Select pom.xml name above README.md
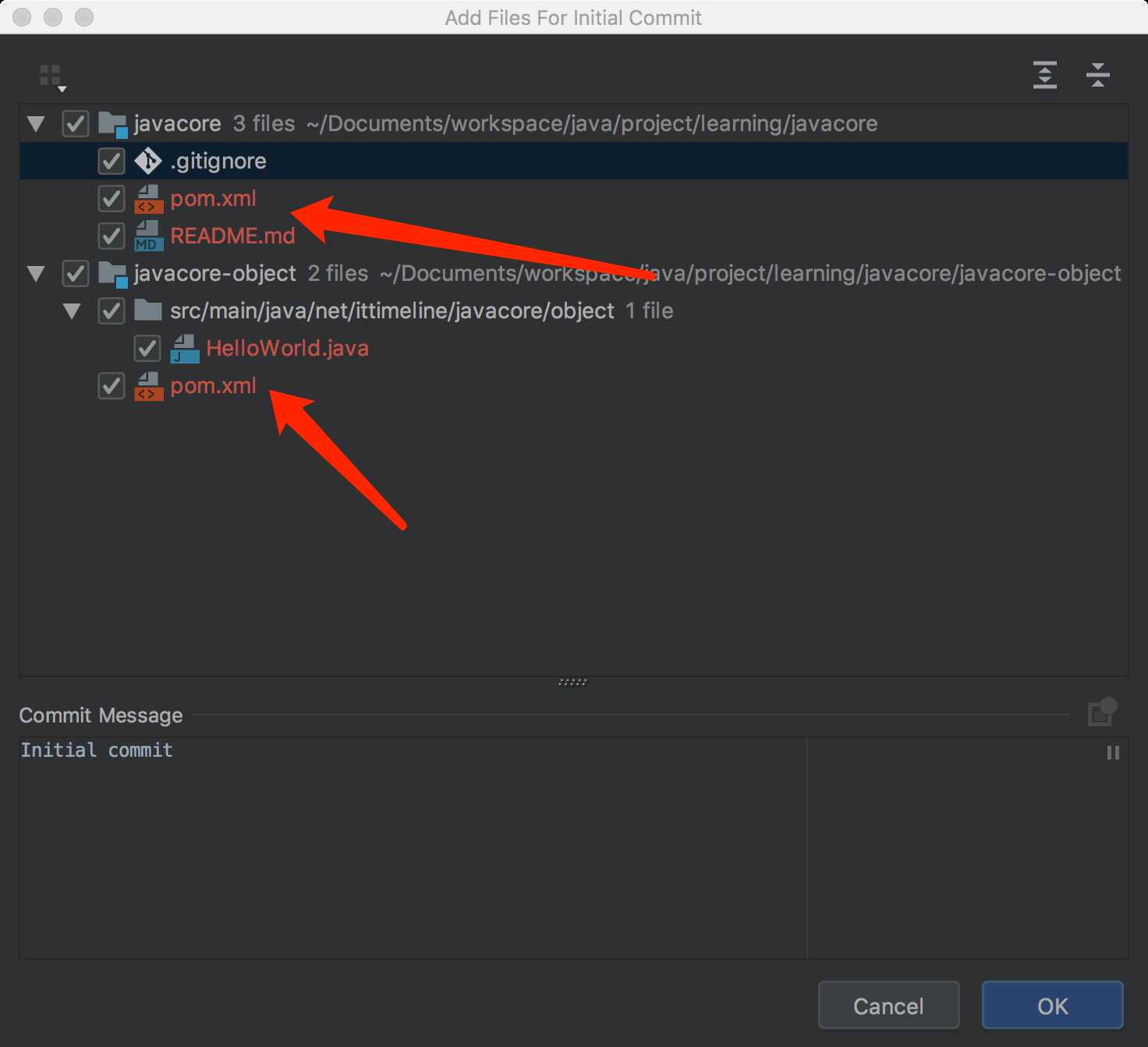1148x1047 pixels. click(x=213, y=199)
